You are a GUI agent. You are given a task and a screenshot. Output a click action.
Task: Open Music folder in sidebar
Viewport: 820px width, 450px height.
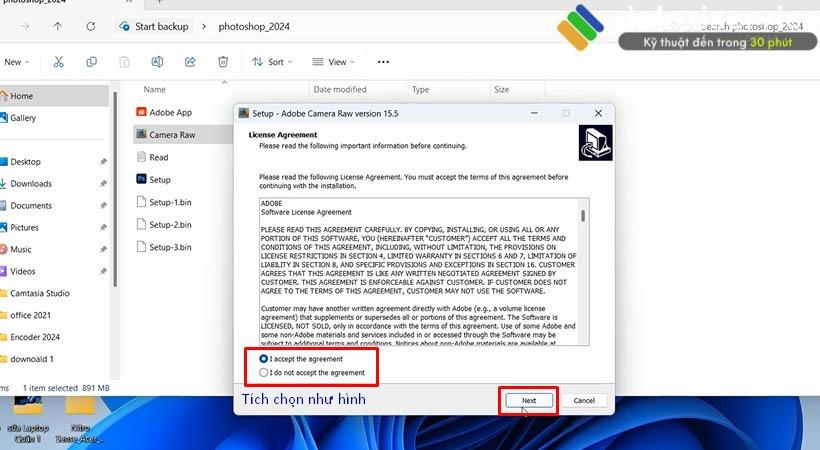tap(21, 250)
